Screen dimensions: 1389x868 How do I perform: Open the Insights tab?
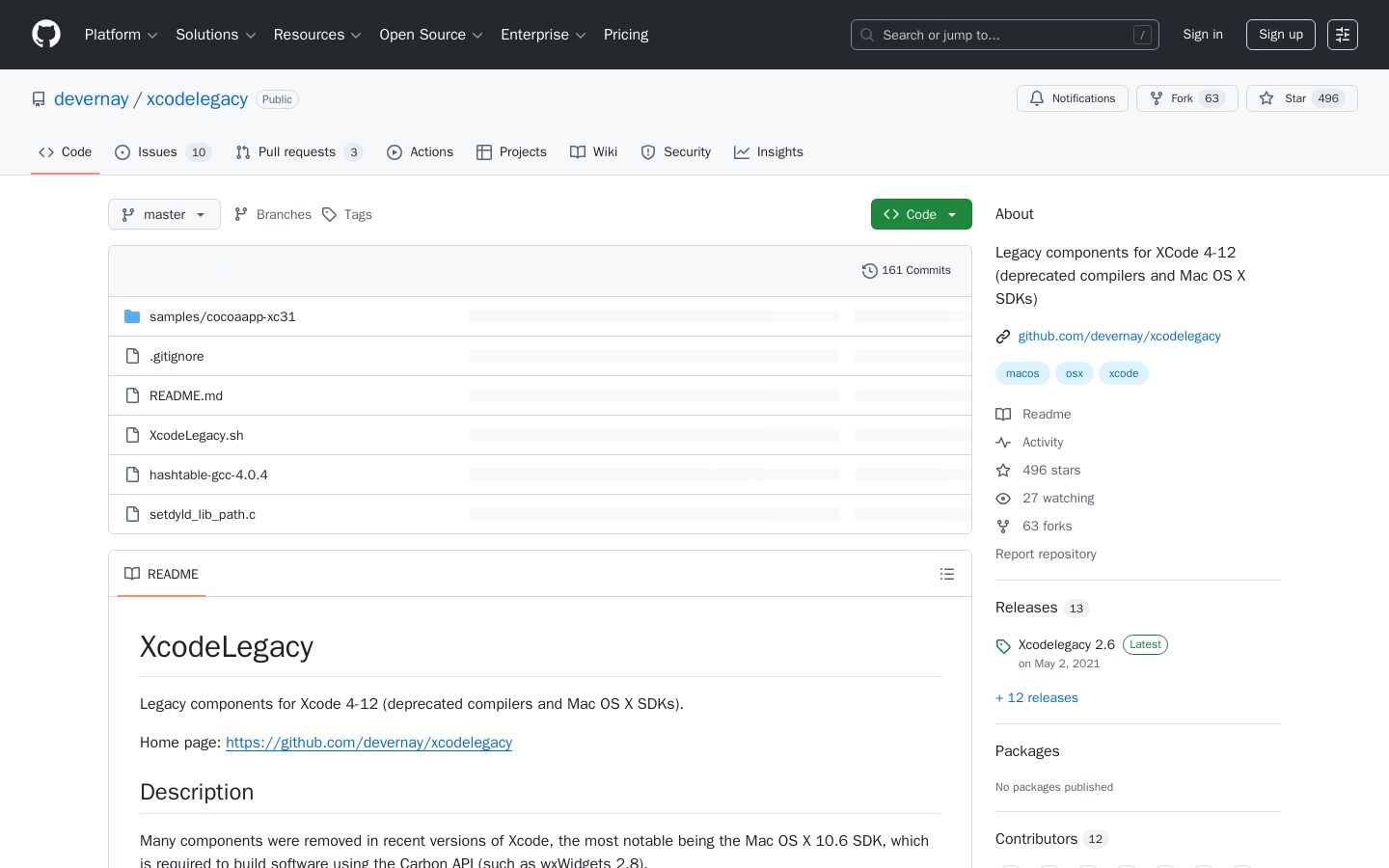pyautogui.click(x=769, y=152)
